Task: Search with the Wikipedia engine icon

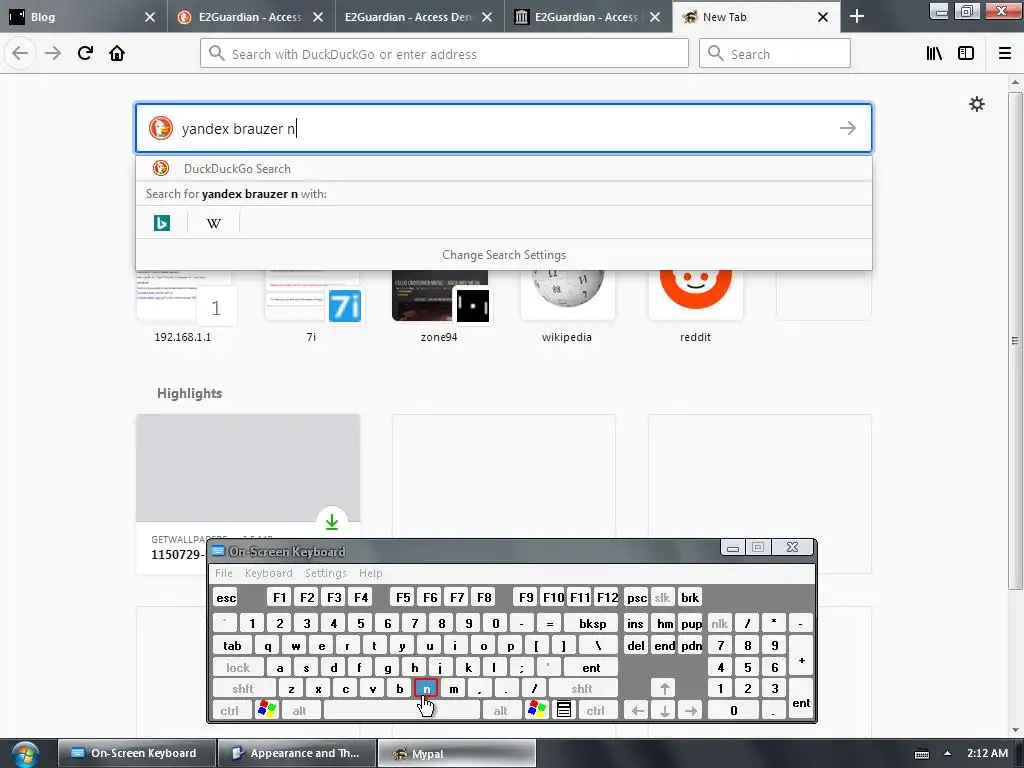Action: tap(214, 223)
